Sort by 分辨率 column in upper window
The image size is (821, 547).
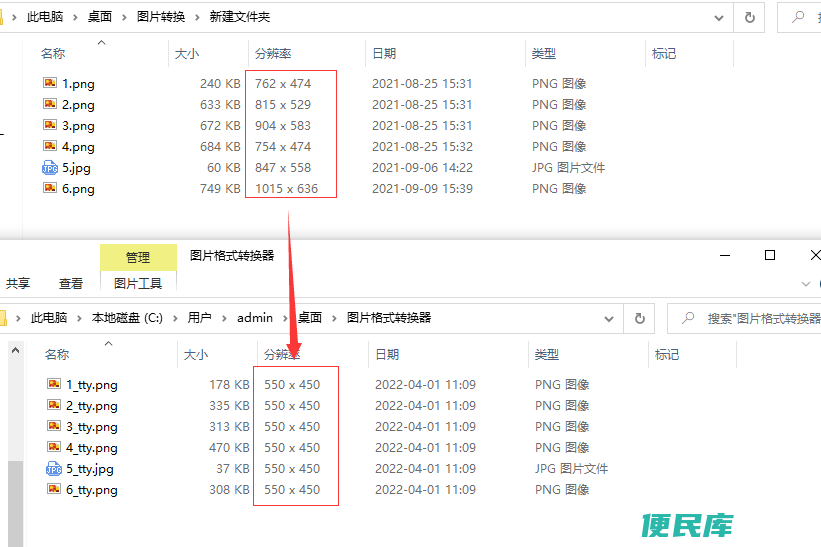pyautogui.click(x=273, y=53)
